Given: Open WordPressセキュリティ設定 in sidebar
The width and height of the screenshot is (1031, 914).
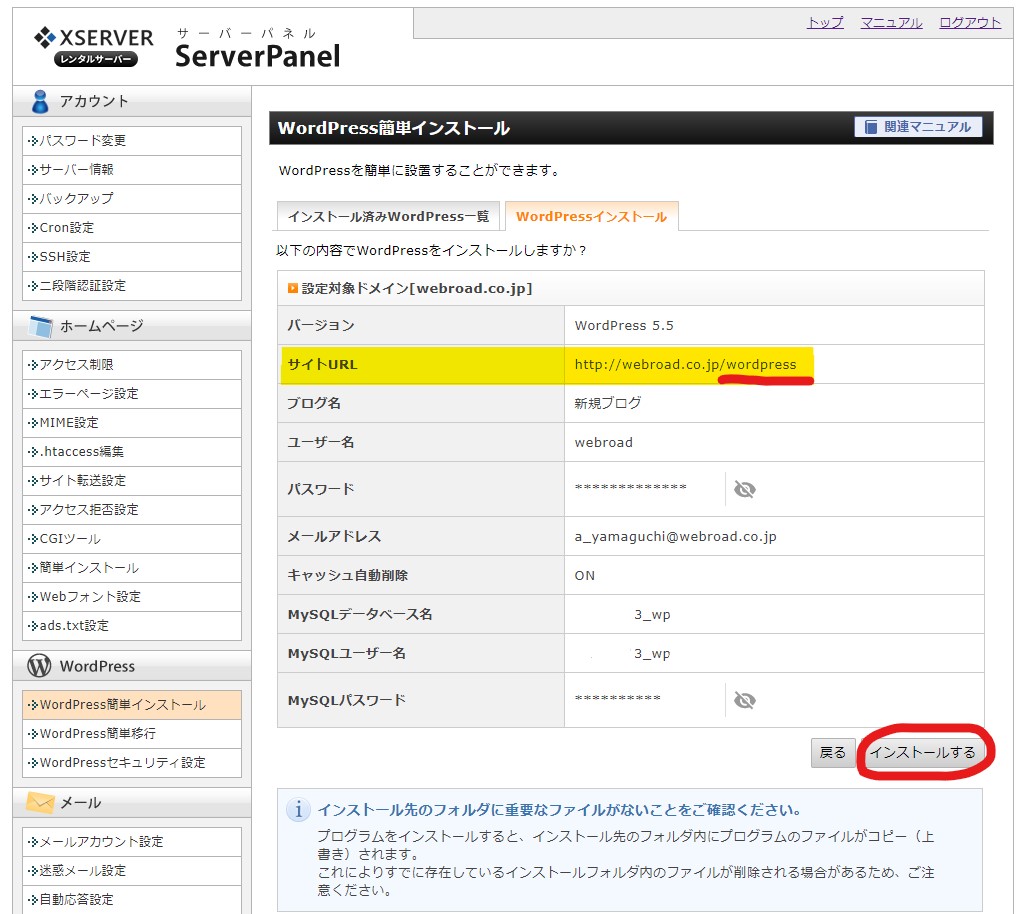Looking at the screenshot, I should coord(132,763).
